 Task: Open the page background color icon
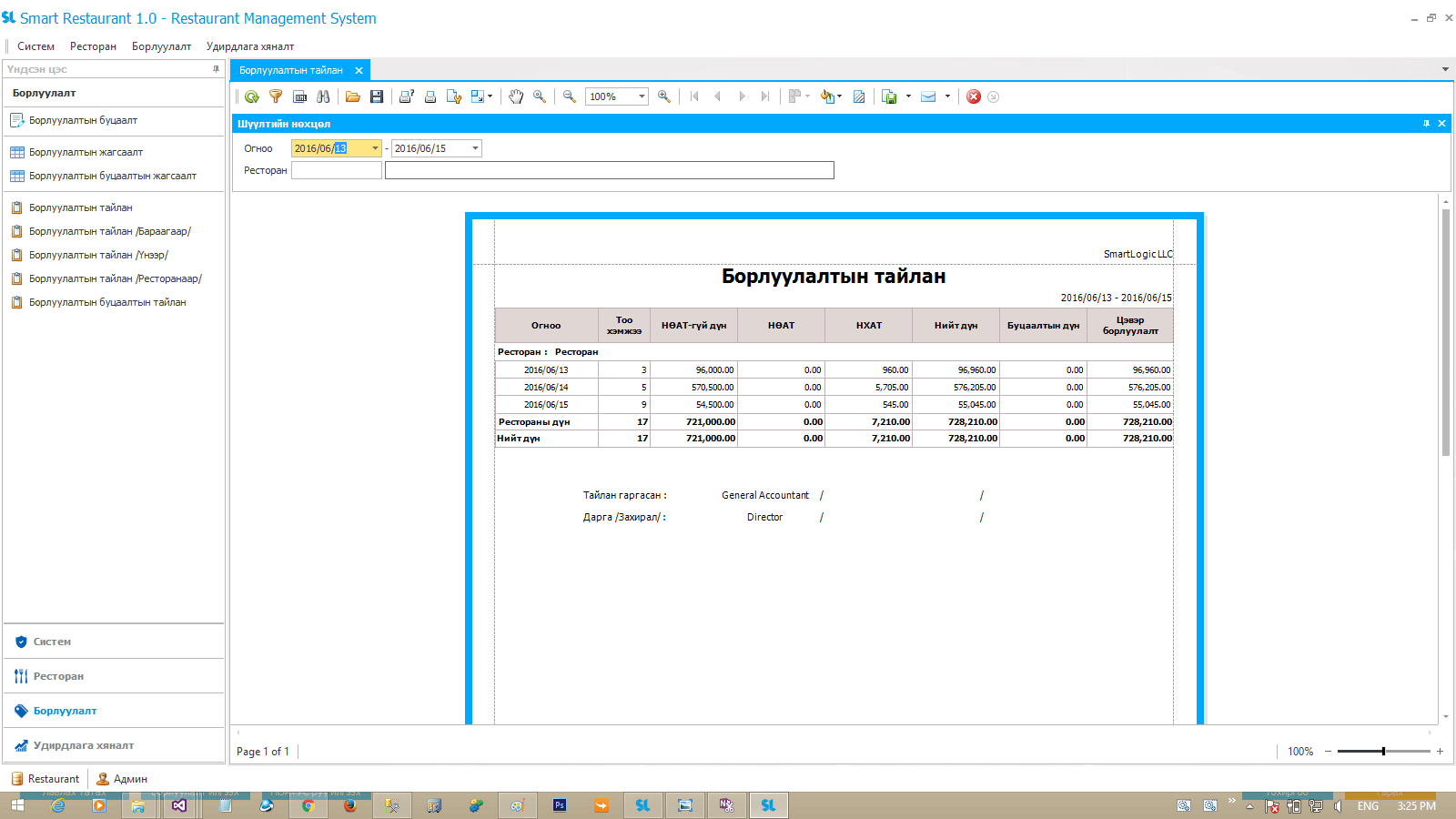(x=827, y=96)
